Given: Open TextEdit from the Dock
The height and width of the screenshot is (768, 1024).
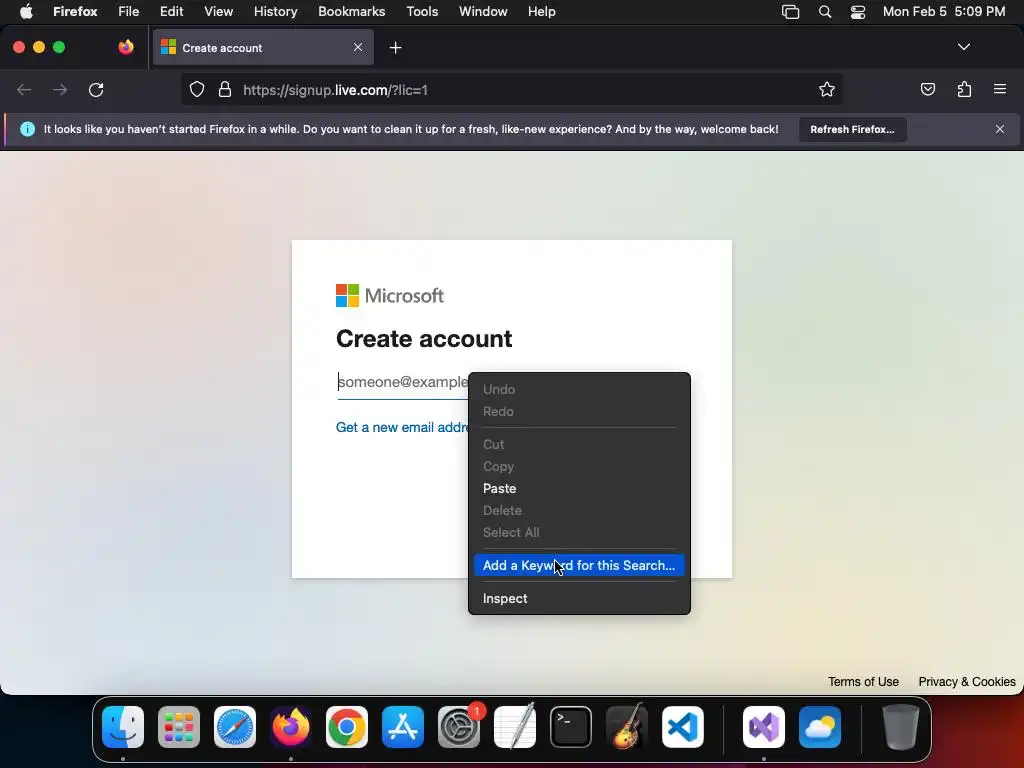Looking at the screenshot, I should (x=515, y=727).
